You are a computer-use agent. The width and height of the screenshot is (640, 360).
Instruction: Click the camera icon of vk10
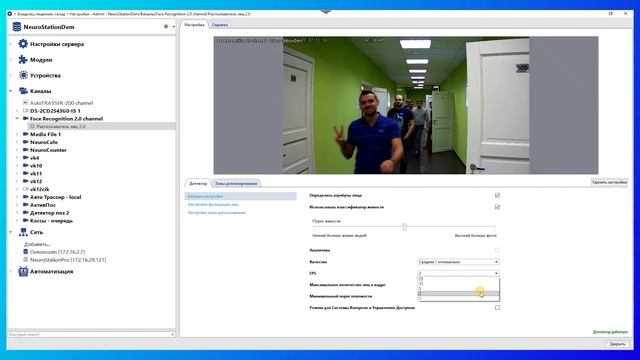point(26,166)
